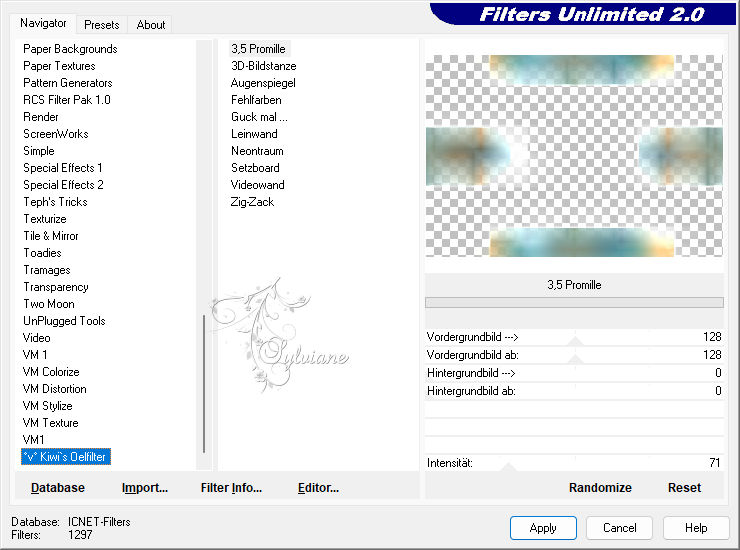
Task: Select the Videowand filter
Action: (258, 185)
